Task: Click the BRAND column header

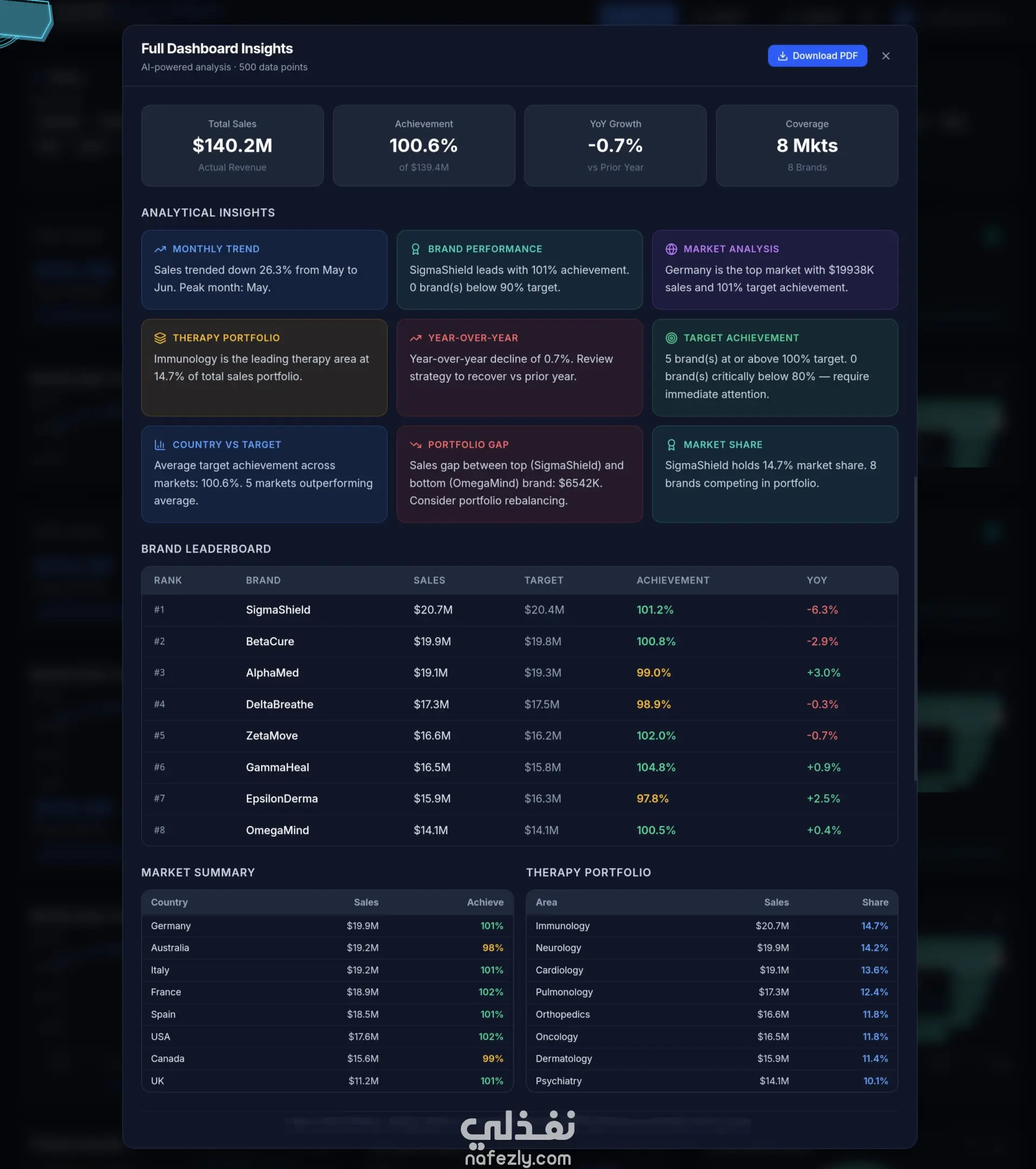Action: point(263,580)
